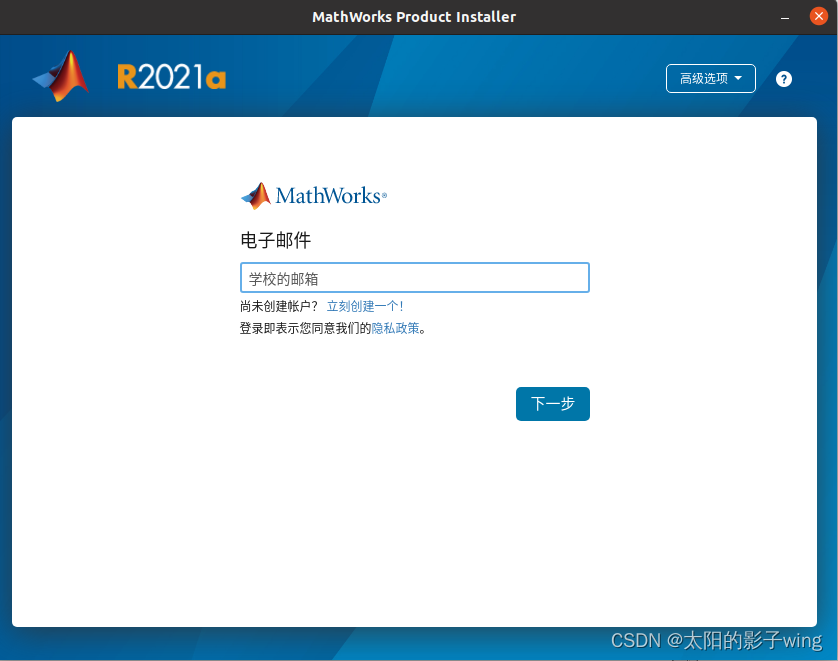Click the 尚未创建帐户 prompt text
The height and width of the screenshot is (661, 838).
pos(279,306)
